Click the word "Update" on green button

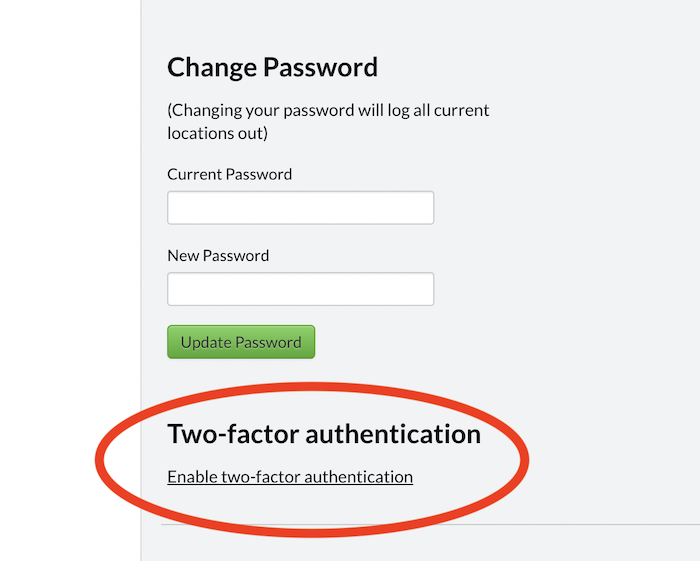pyautogui.click(x=205, y=342)
